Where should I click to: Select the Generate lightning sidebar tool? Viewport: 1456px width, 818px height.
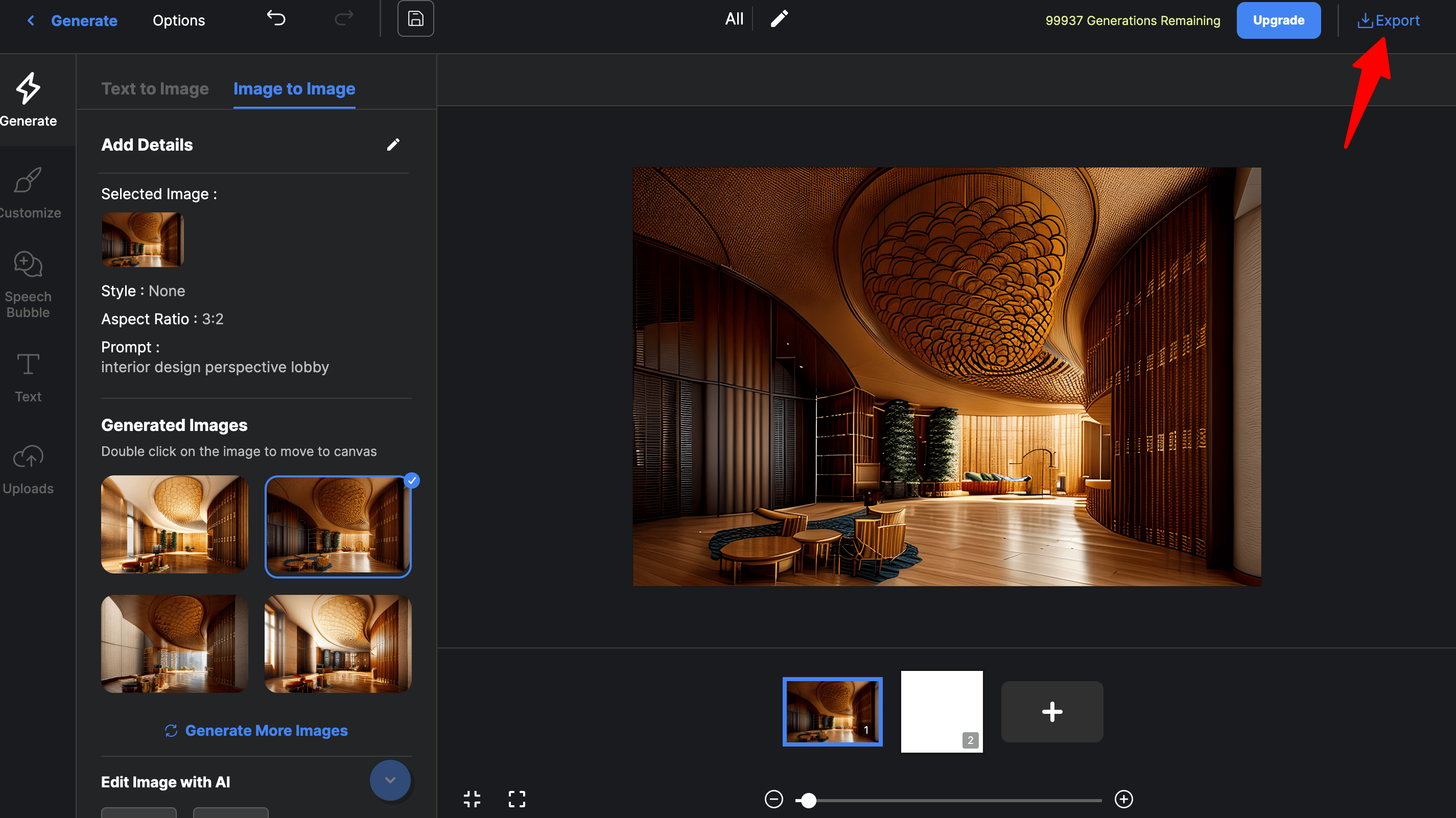28,100
